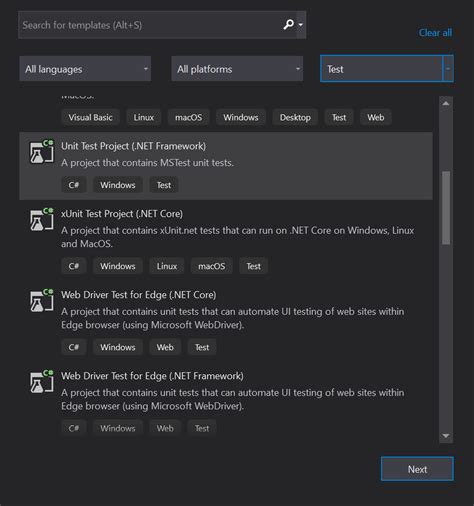
Task: Click 'A project that contains MSTest unit tests.'
Action: tap(147, 163)
